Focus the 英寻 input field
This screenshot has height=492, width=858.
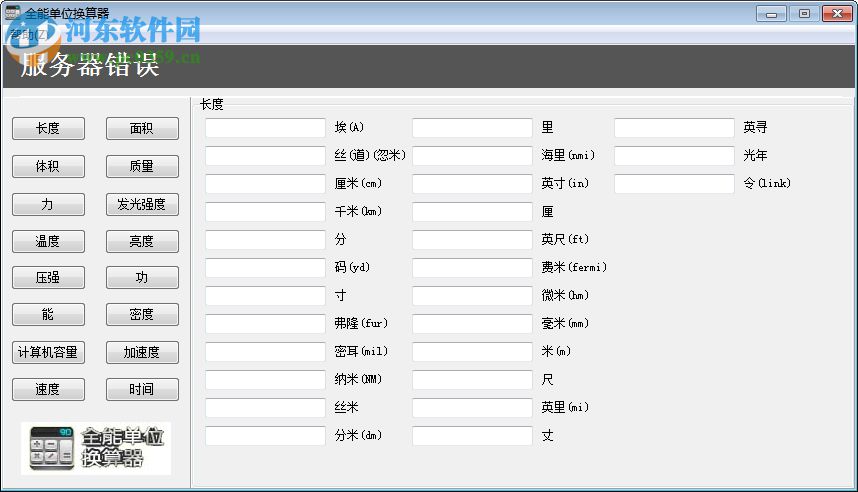coord(674,128)
